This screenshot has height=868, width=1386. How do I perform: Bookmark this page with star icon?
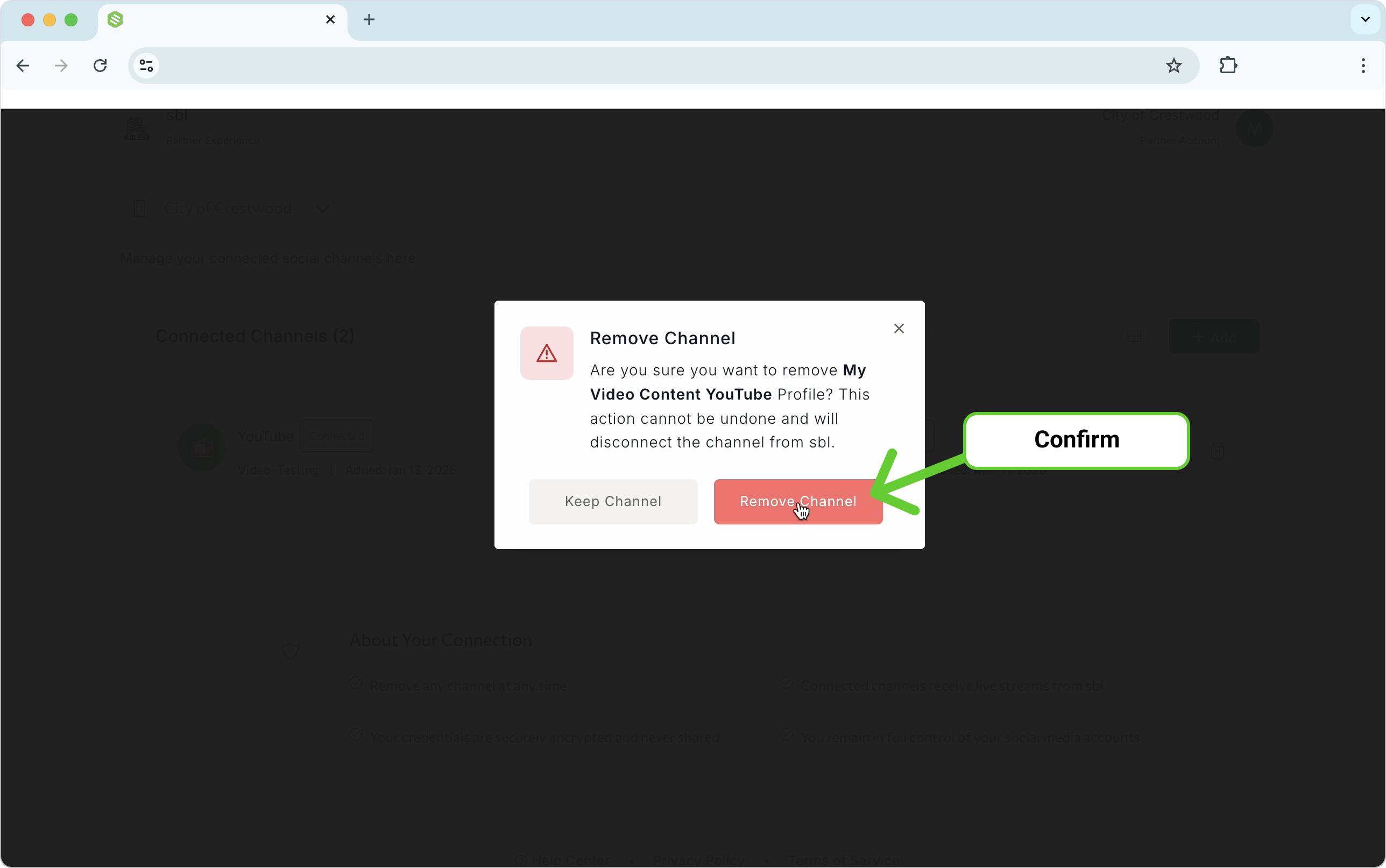click(1173, 66)
